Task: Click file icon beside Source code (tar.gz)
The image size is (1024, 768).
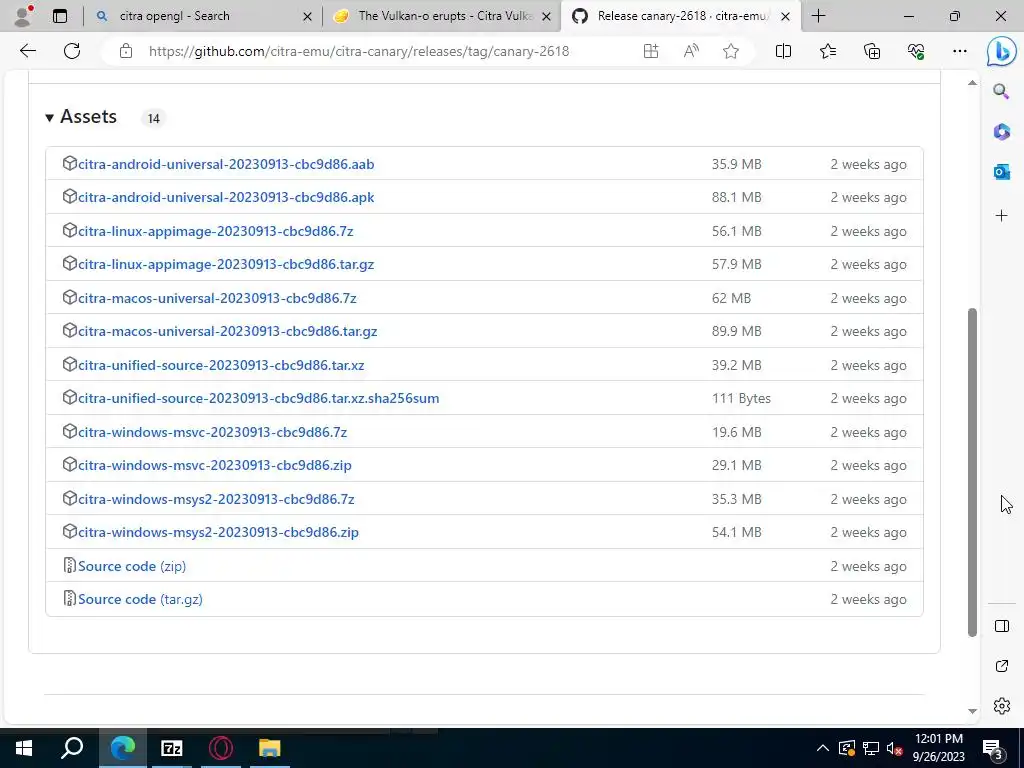Action: tap(69, 598)
